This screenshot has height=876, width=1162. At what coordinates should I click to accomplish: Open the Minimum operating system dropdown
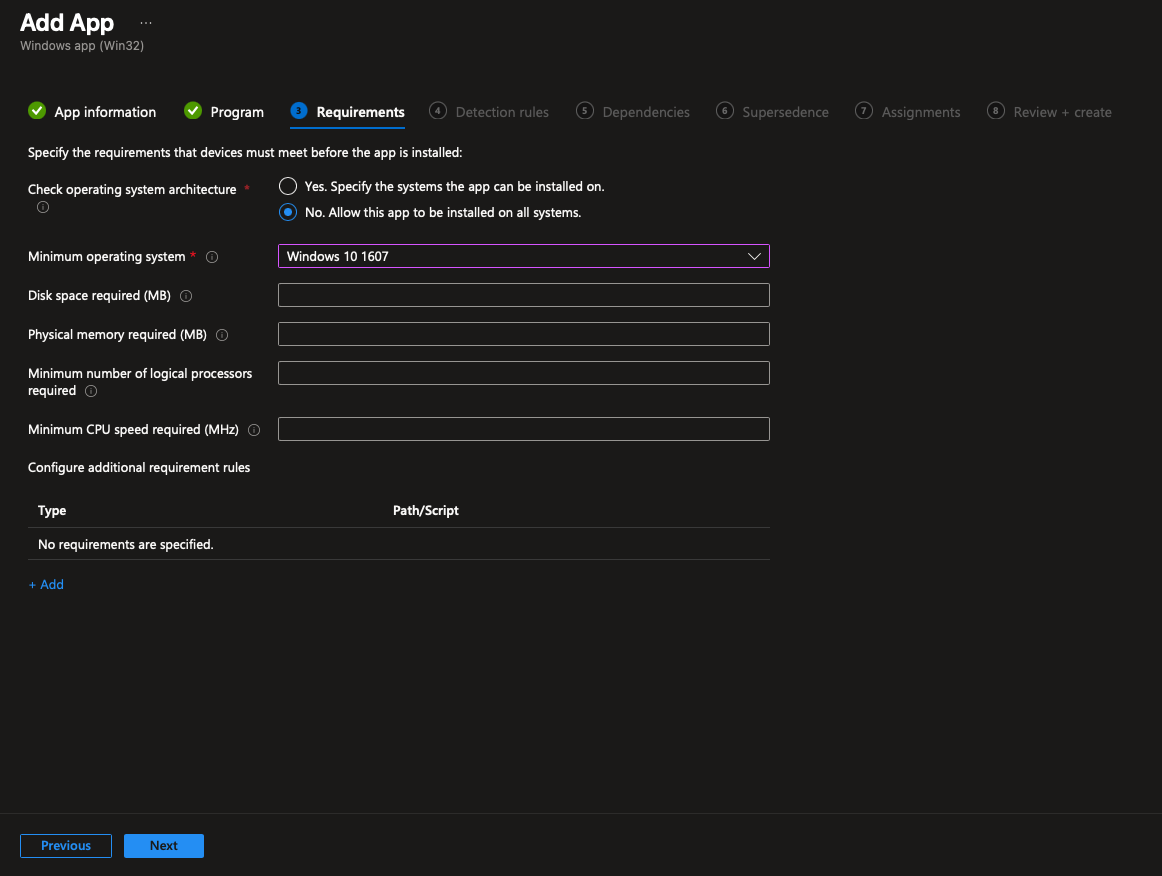click(523, 256)
